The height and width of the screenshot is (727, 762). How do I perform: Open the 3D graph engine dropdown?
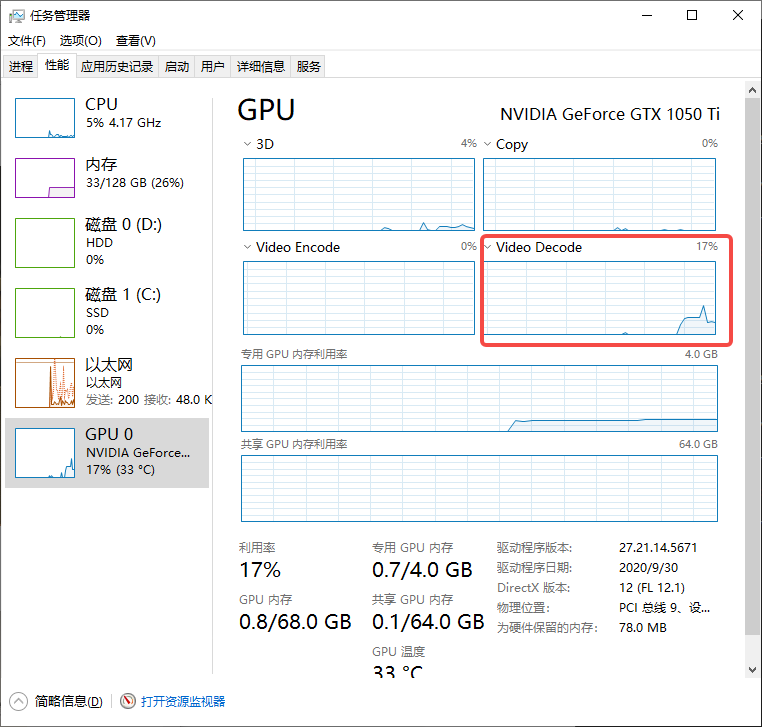249,144
